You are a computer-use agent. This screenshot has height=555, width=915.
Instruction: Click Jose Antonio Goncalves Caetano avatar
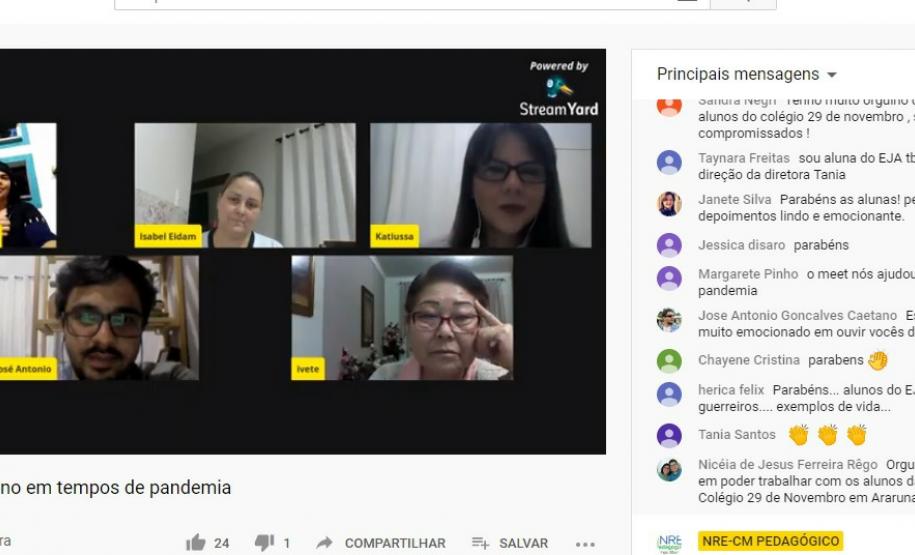(669, 320)
